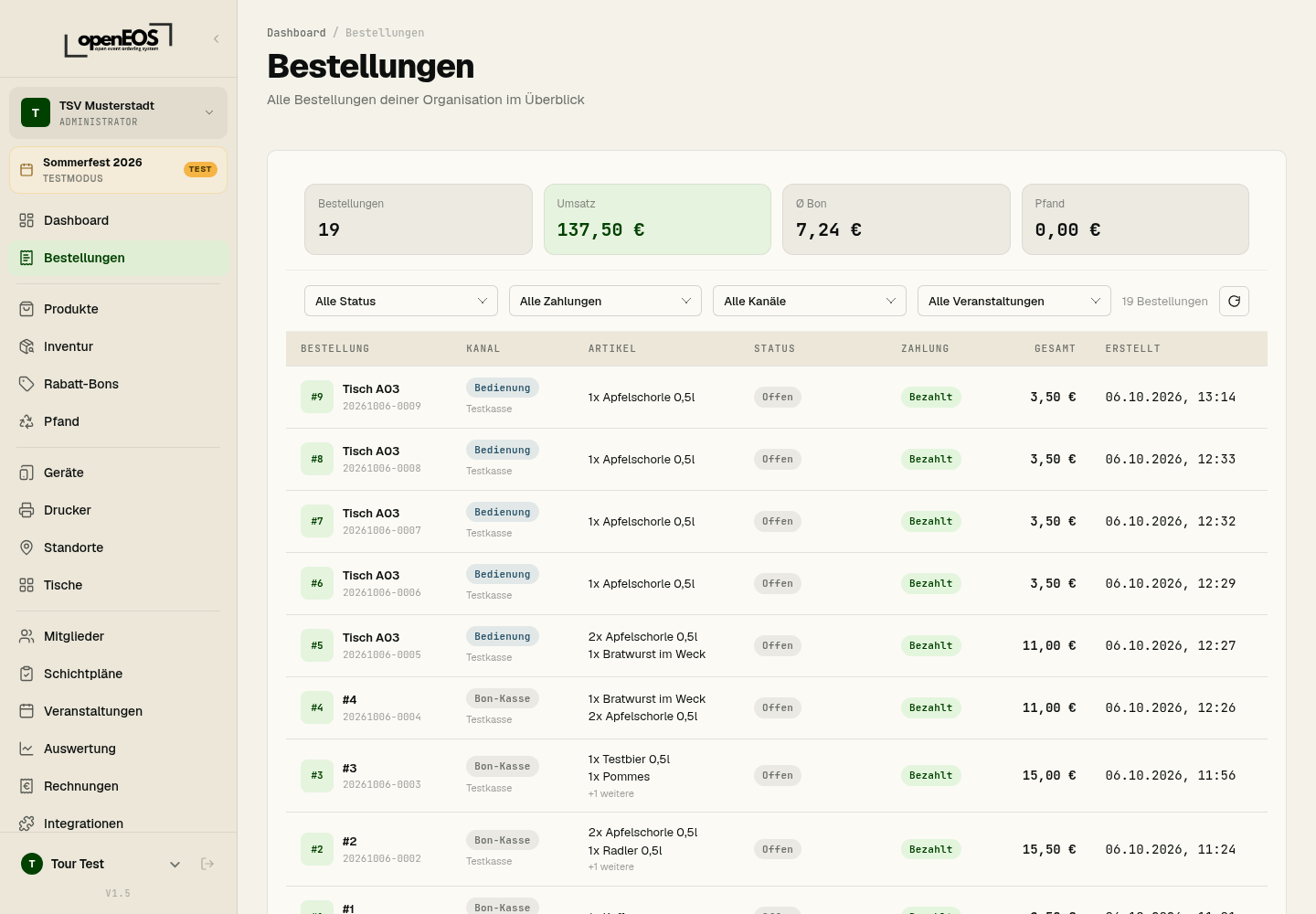Click the Gesamt column header

pyautogui.click(x=1055, y=348)
